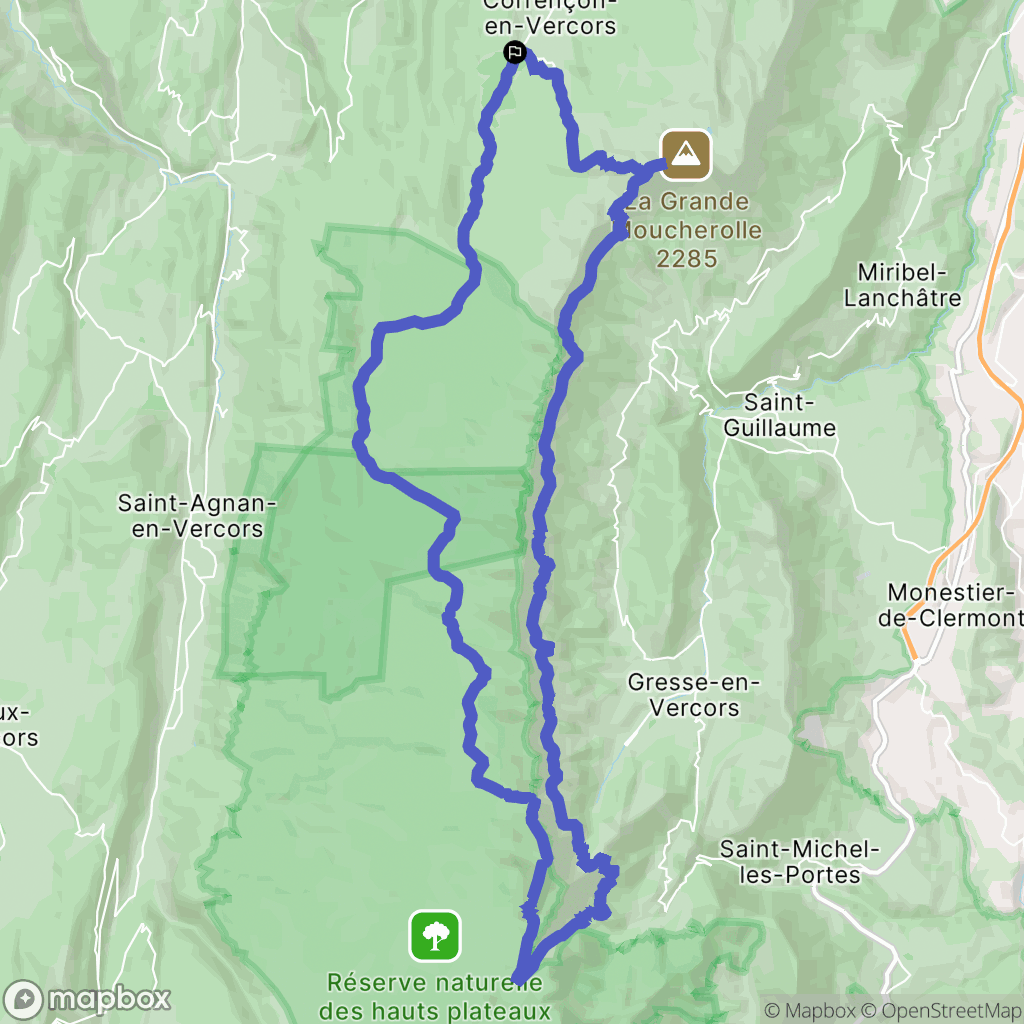Click the Mapbox logo
The width and height of the screenshot is (1024, 1024).
point(86,1000)
